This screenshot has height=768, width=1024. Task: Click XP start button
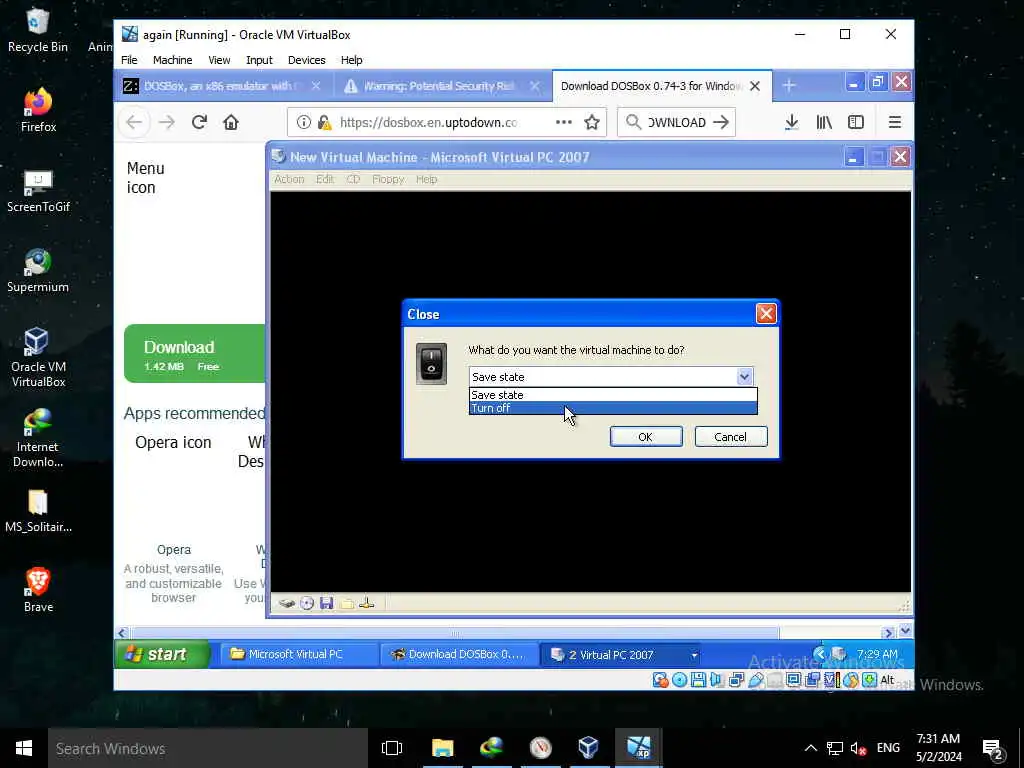coord(162,654)
